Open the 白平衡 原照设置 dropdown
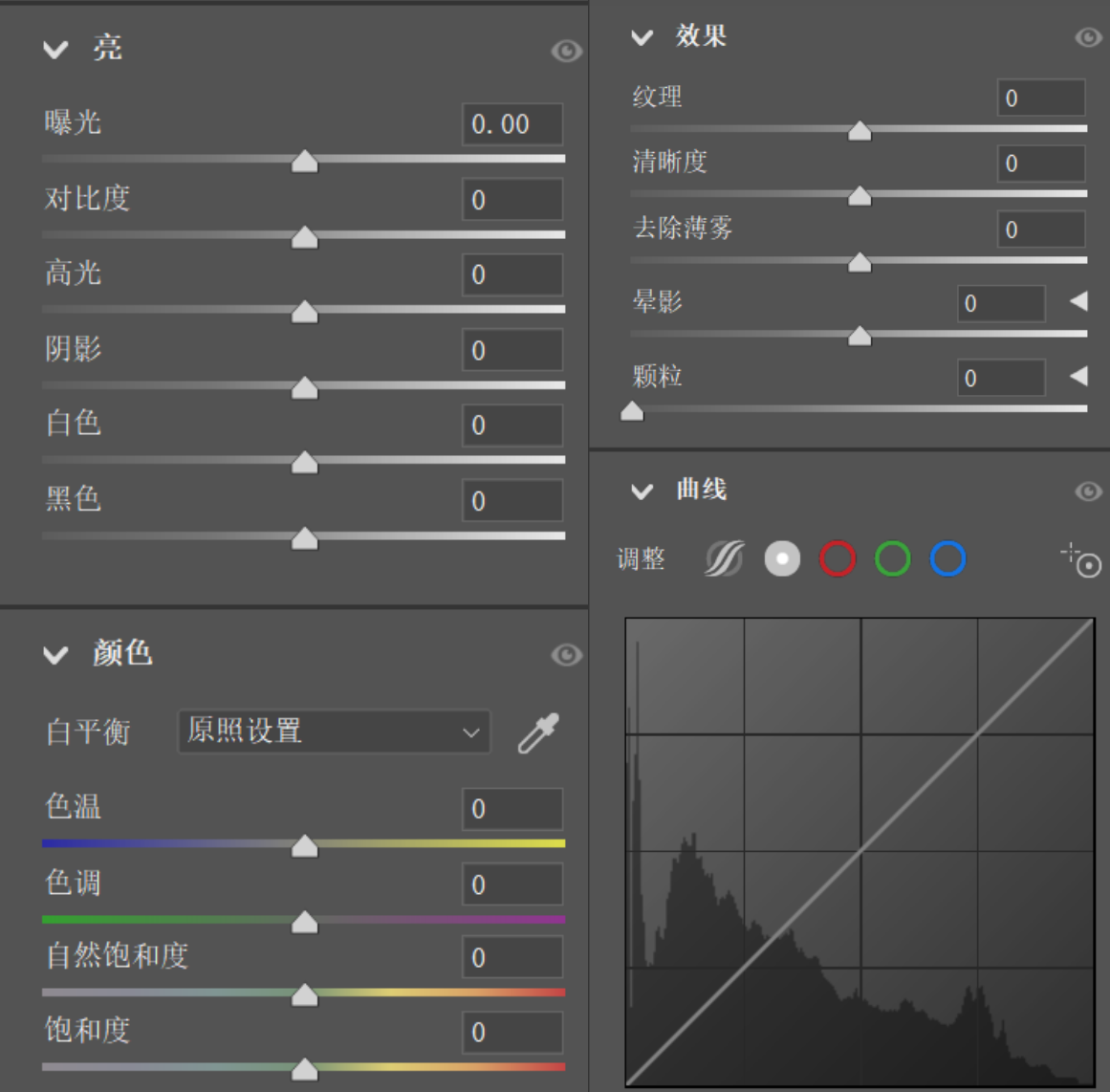 tap(334, 732)
